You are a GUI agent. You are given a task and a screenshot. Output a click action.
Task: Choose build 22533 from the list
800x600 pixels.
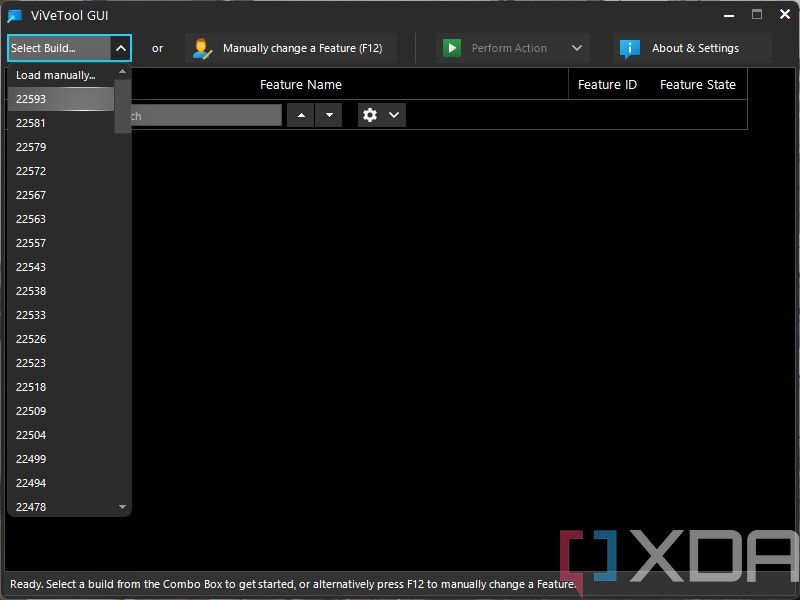click(61, 315)
